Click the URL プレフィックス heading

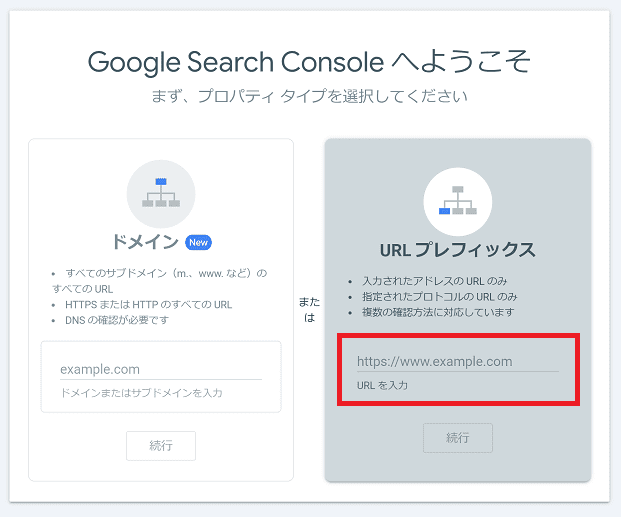[x=457, y=250]
